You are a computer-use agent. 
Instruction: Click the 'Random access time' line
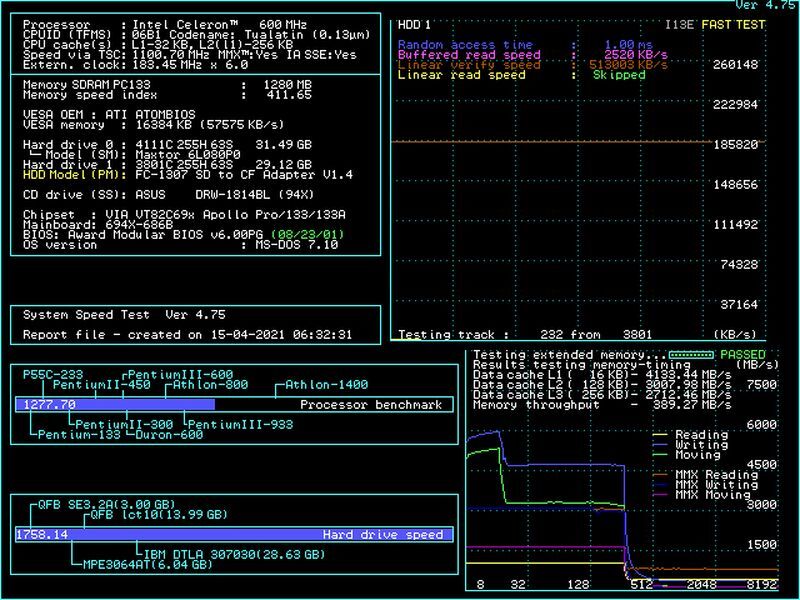[525, 45]
